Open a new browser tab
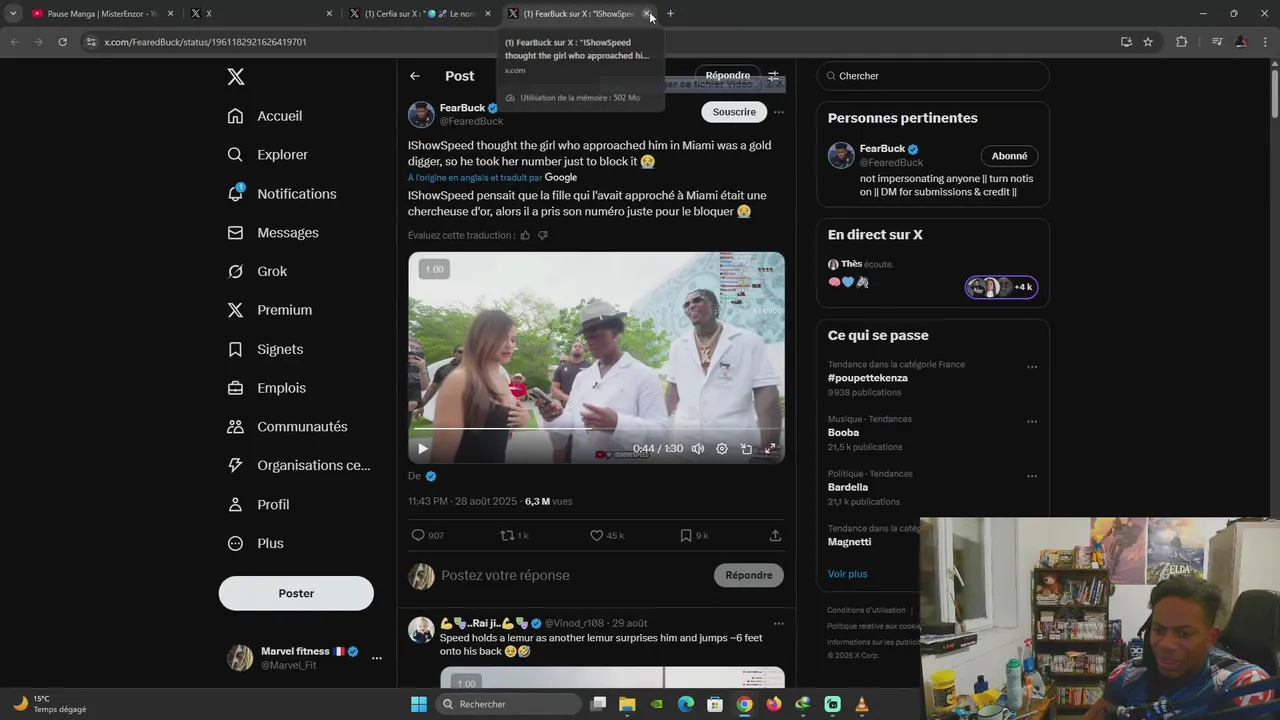Image resolution: width=1280 pixels, height=720 pixels. (670, 14)
